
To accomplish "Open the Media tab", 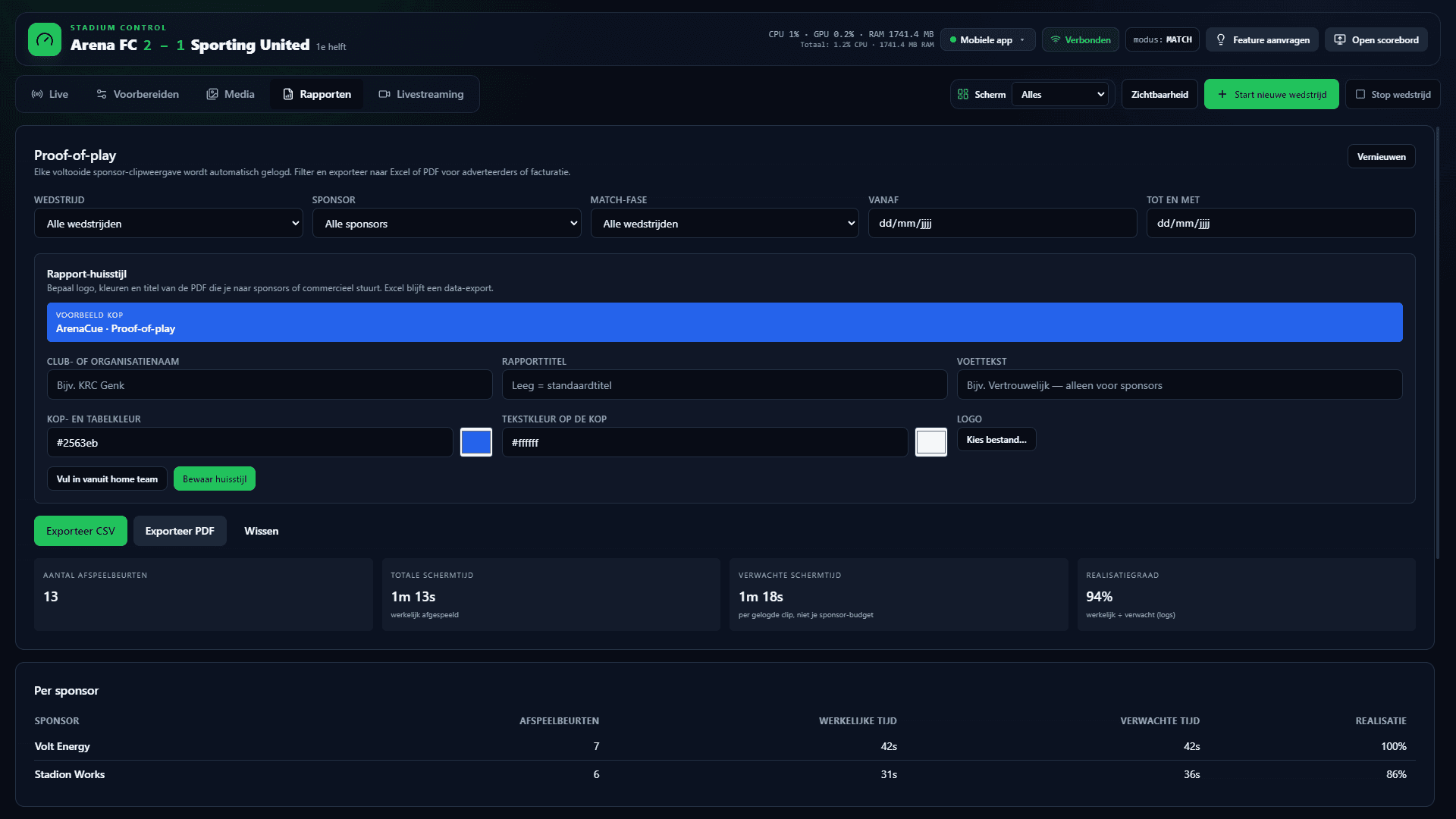I will 231,94.
